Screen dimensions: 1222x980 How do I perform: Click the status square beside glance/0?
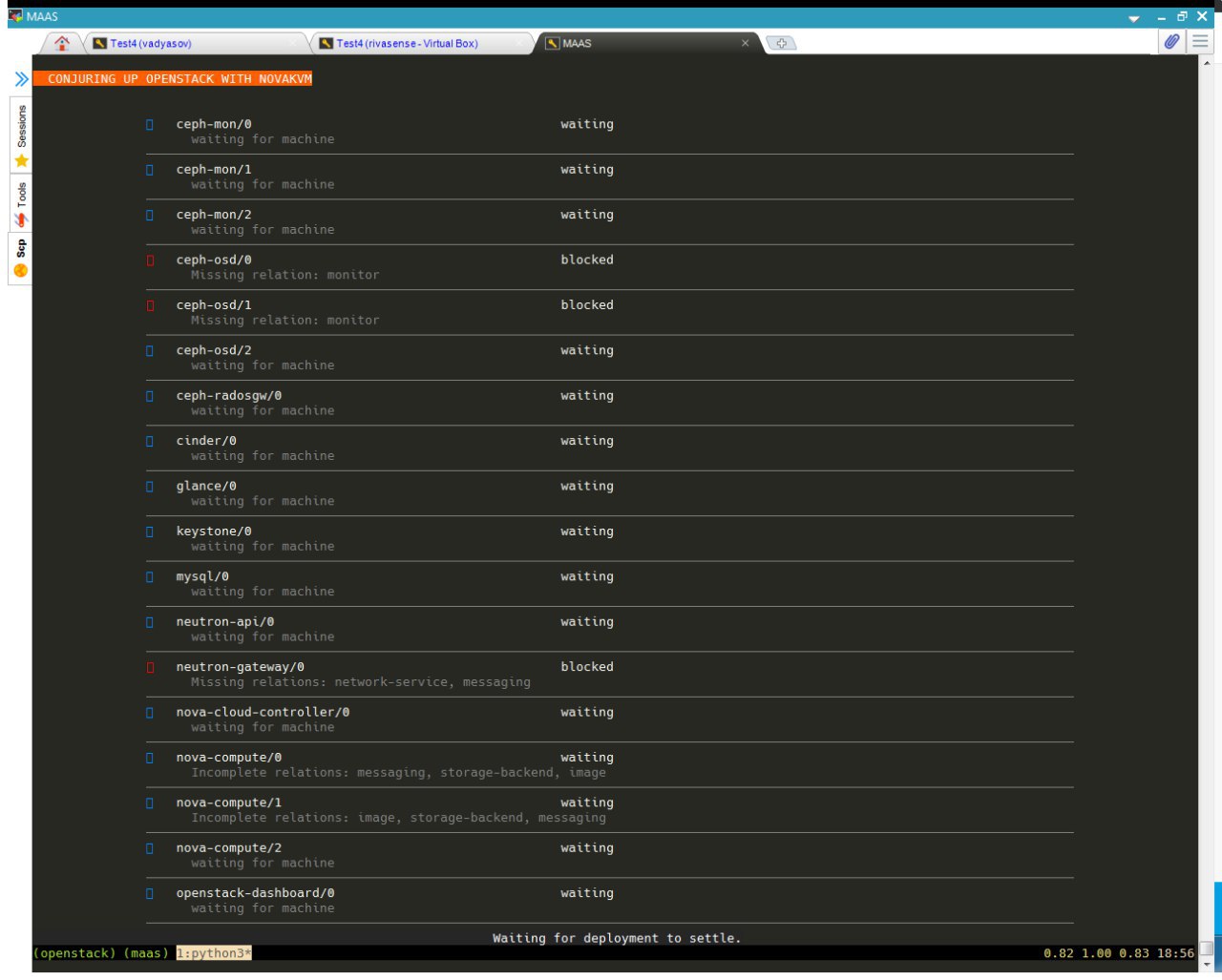click(x=150, y=486)
